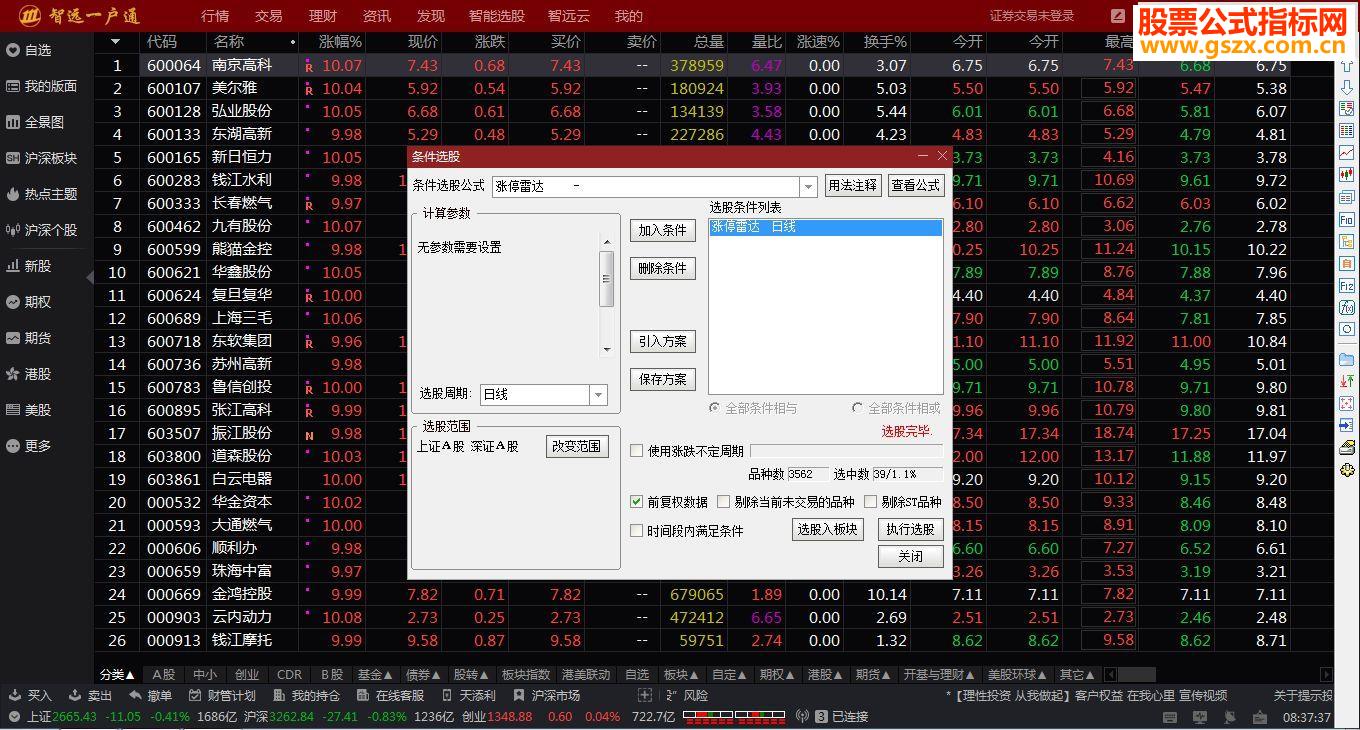Switch to the 板块指数 bottom tab

coord(526,675)
